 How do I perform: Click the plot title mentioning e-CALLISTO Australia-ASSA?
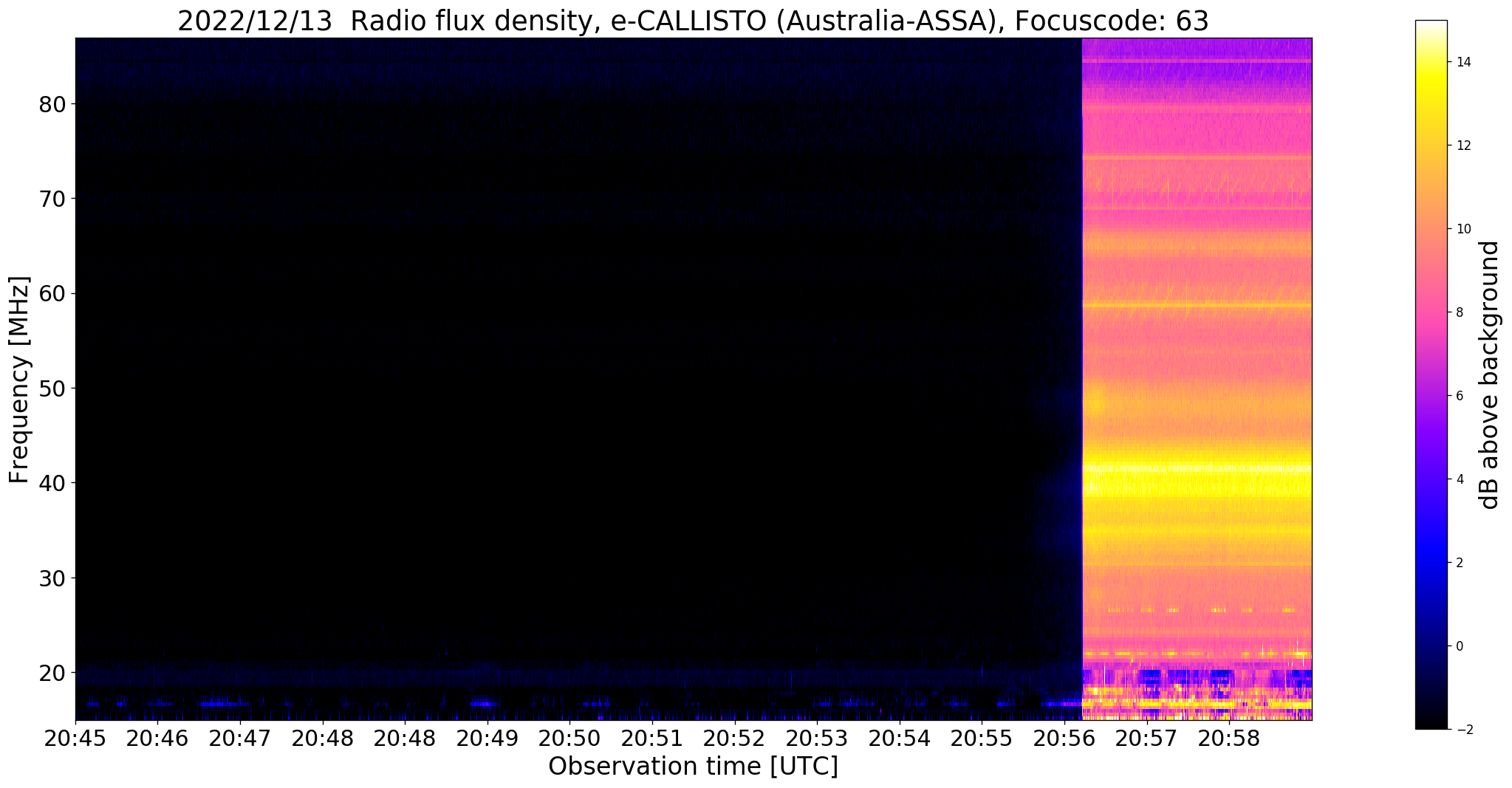coord(693,21)
